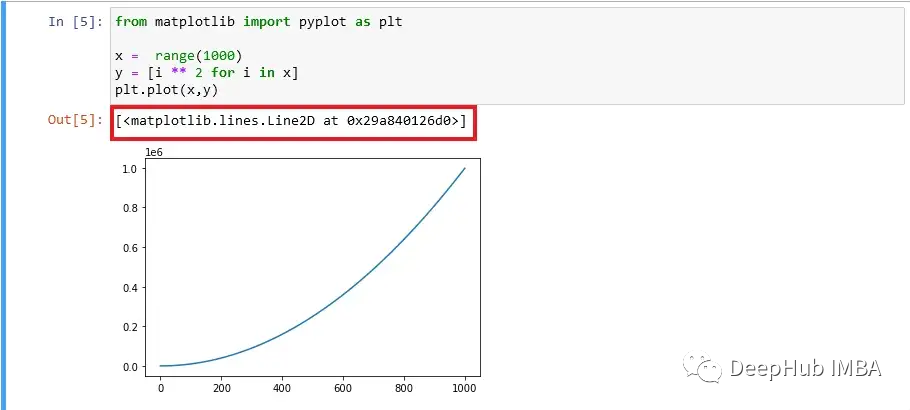Screen dimensions: 910x410
Task: Click the y-axis tick label 0.6
Action: 131,248
